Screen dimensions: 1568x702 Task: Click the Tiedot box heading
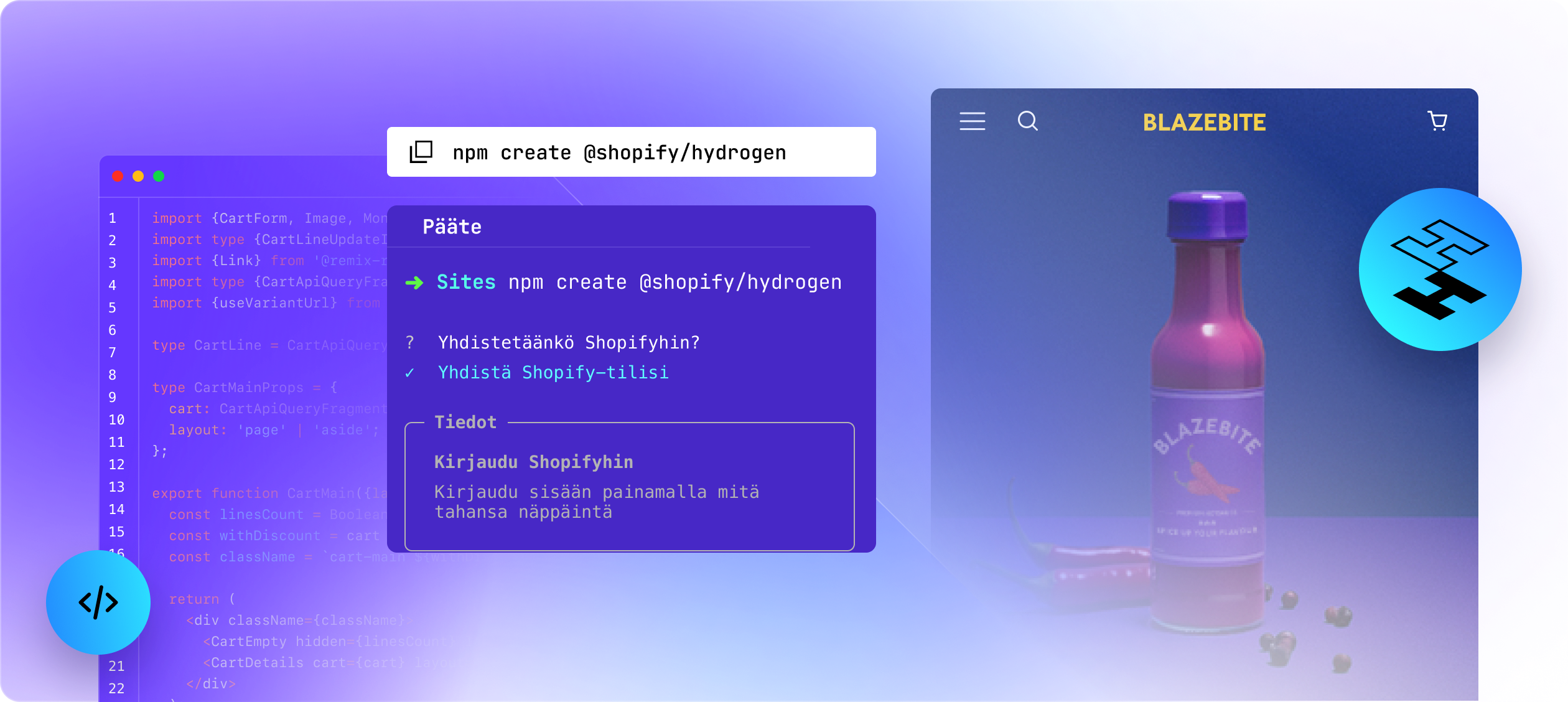[465, 422]
